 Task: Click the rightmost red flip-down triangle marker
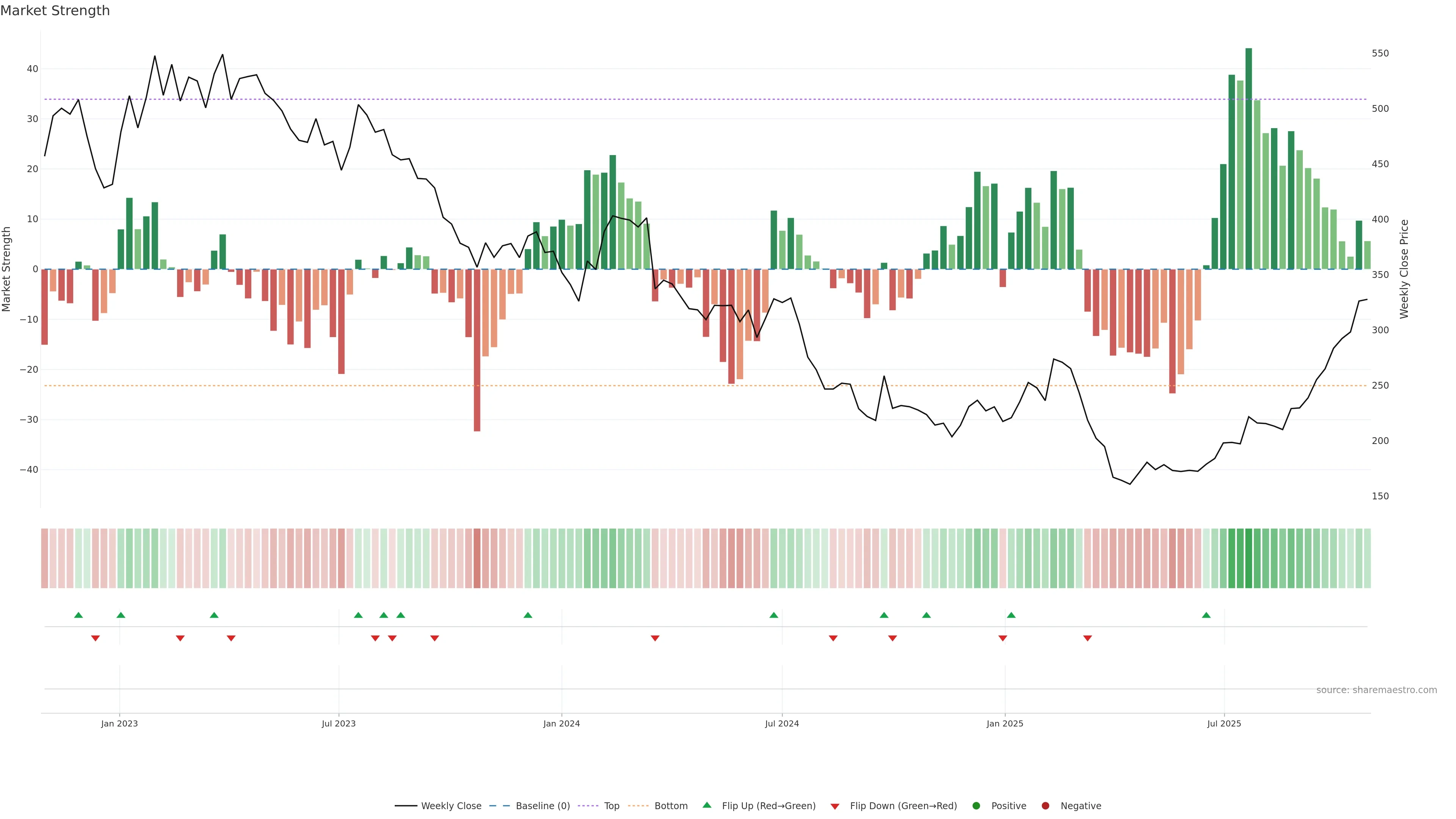[1087, 638]
